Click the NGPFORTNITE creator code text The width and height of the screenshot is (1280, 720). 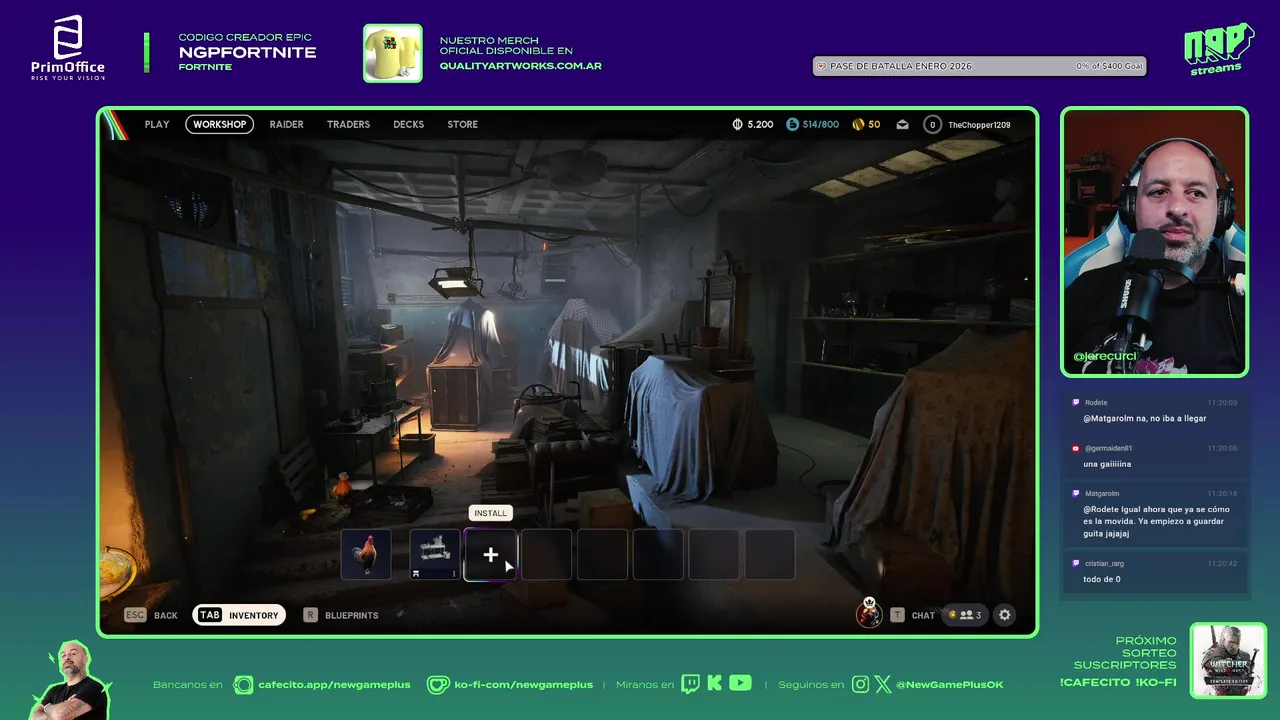tap(247, 52)
